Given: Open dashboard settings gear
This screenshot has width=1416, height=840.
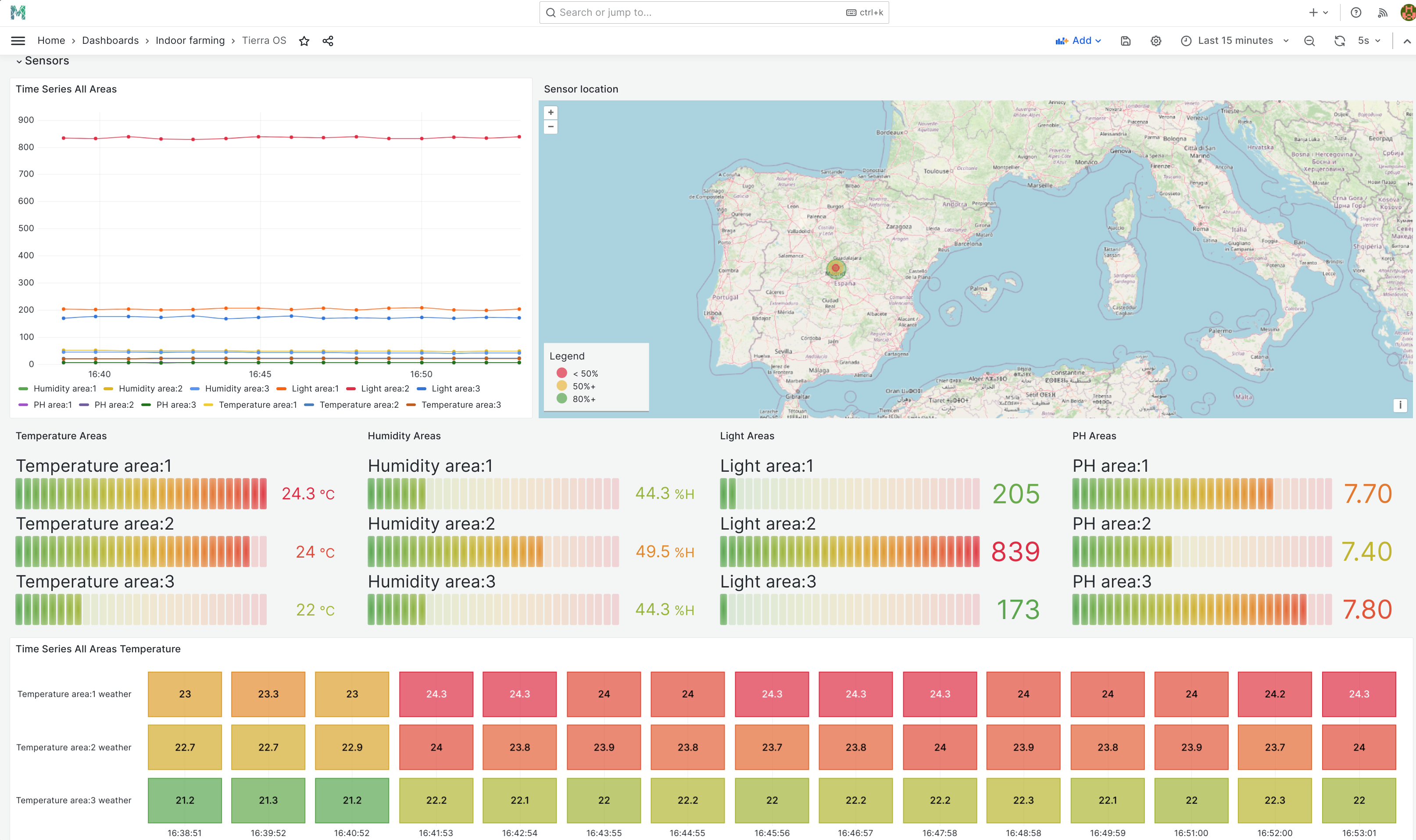Looking at the screenshot, I should (1155, 41).
